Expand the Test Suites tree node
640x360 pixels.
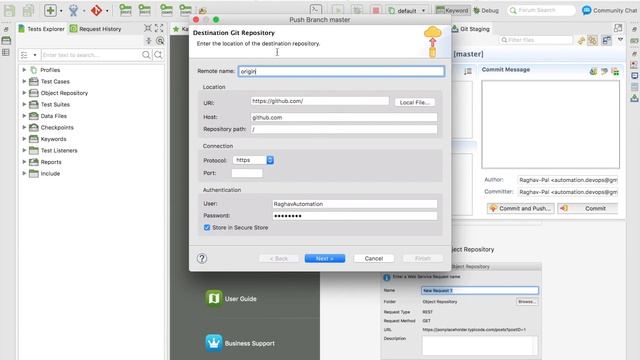point(24,104)
